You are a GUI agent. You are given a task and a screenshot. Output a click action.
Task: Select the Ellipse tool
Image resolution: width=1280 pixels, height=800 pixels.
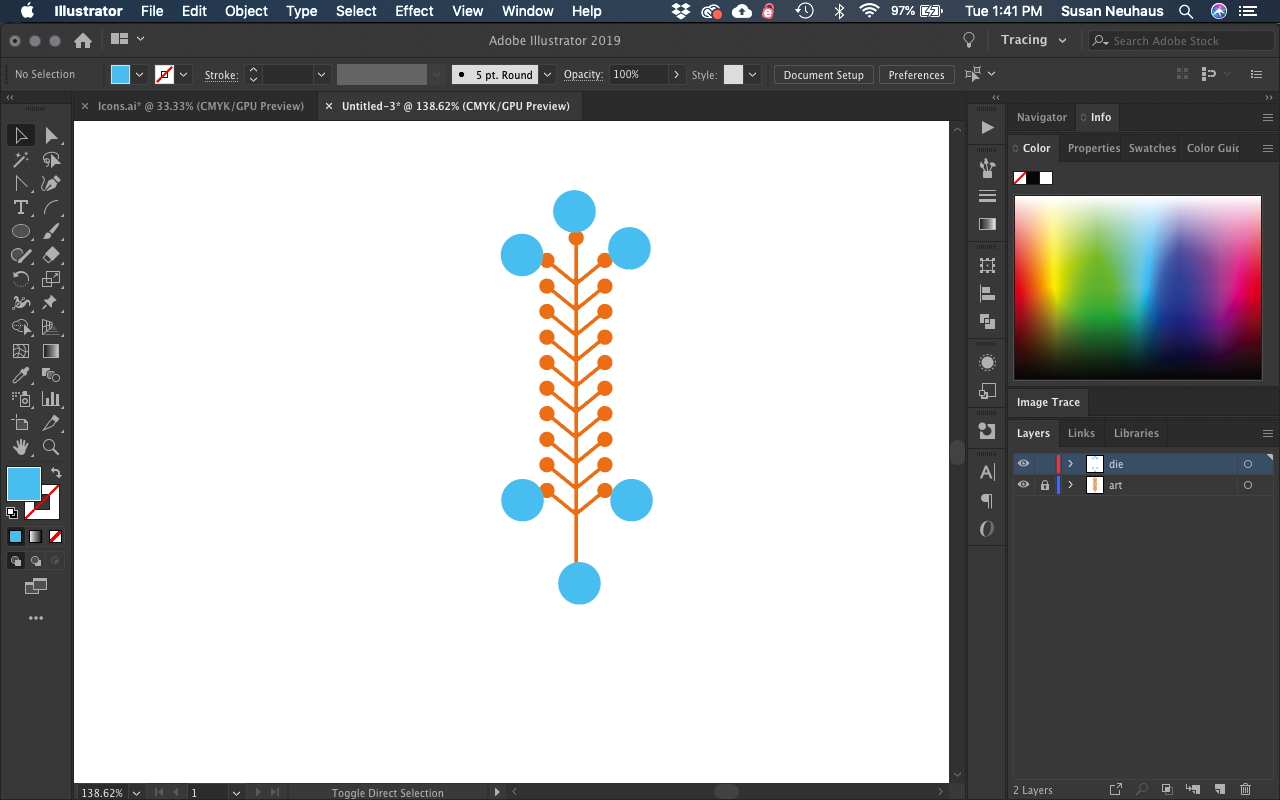click(x=20, y=231)
